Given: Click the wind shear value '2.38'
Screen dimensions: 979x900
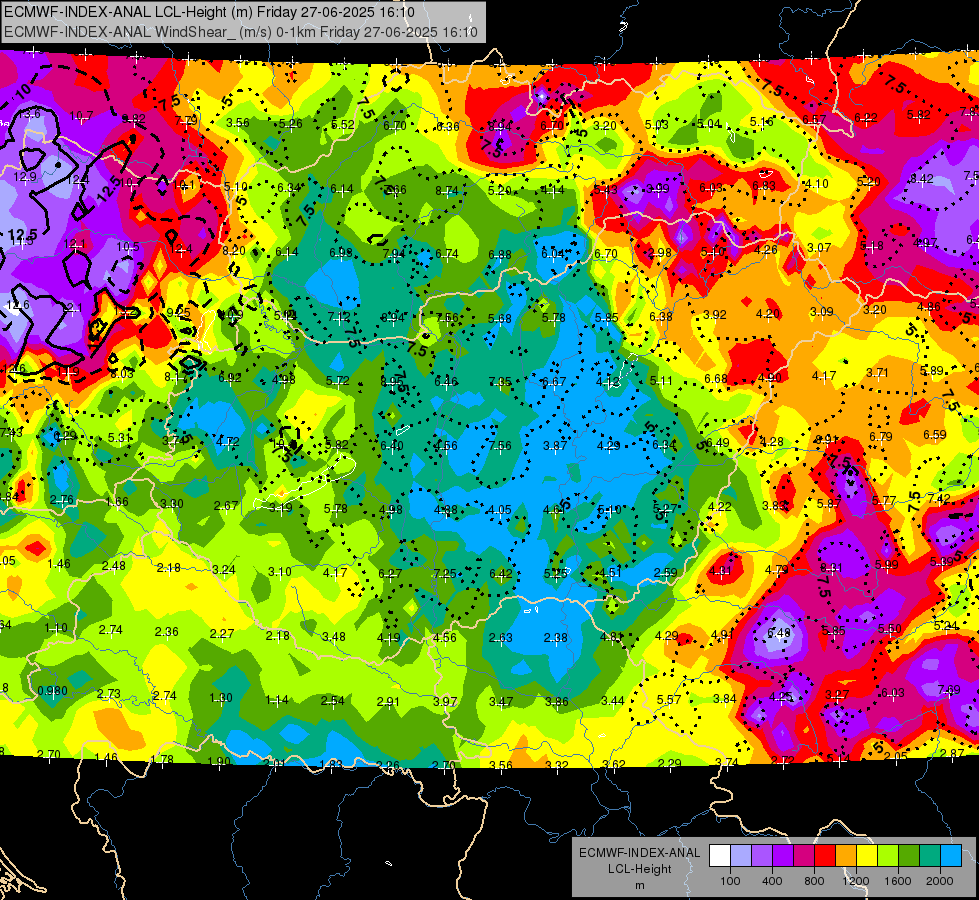Looking at the screenshot, I should pyautogui.click(x=556, y=638).
